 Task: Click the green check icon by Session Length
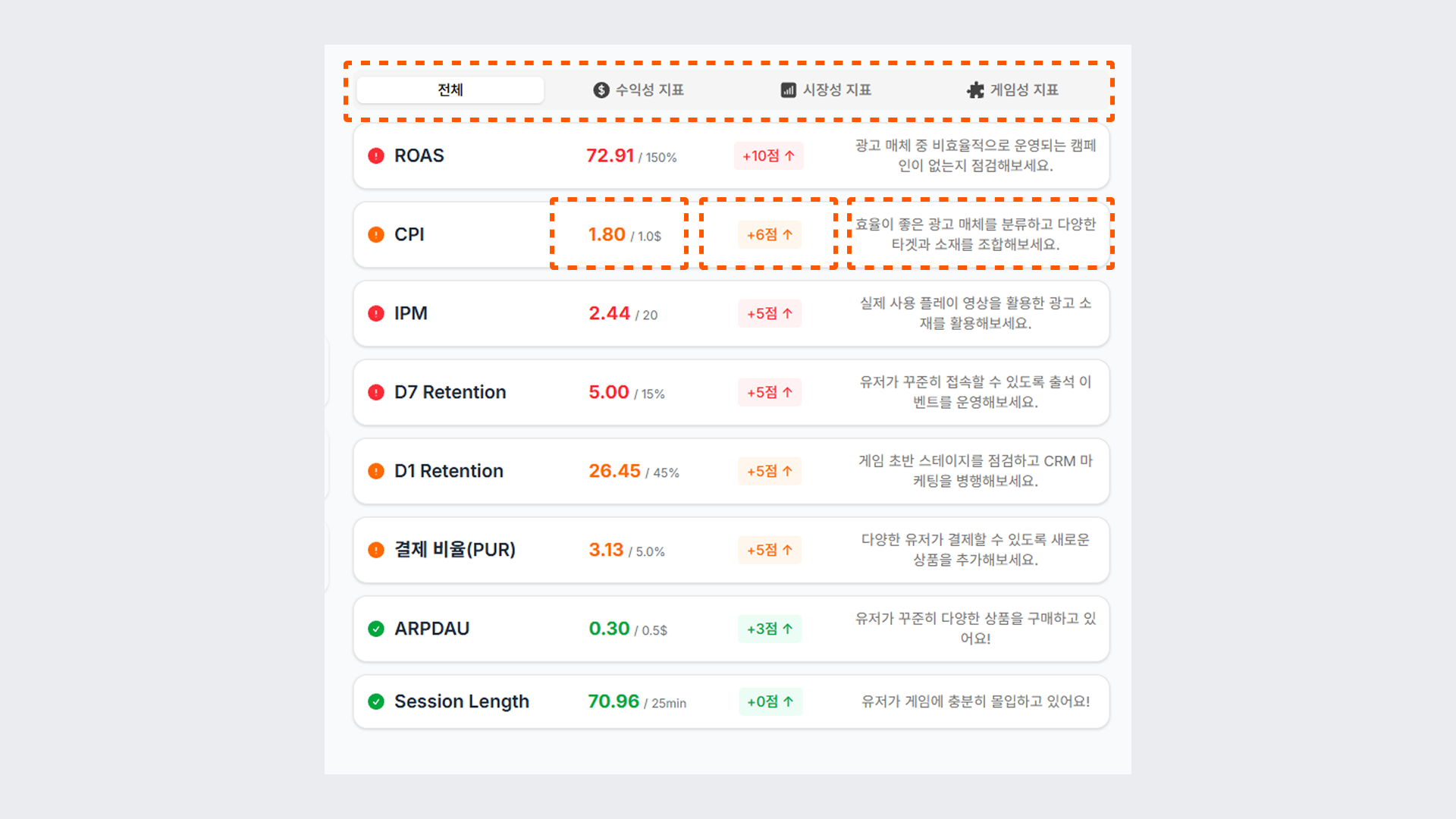point(376,701)
